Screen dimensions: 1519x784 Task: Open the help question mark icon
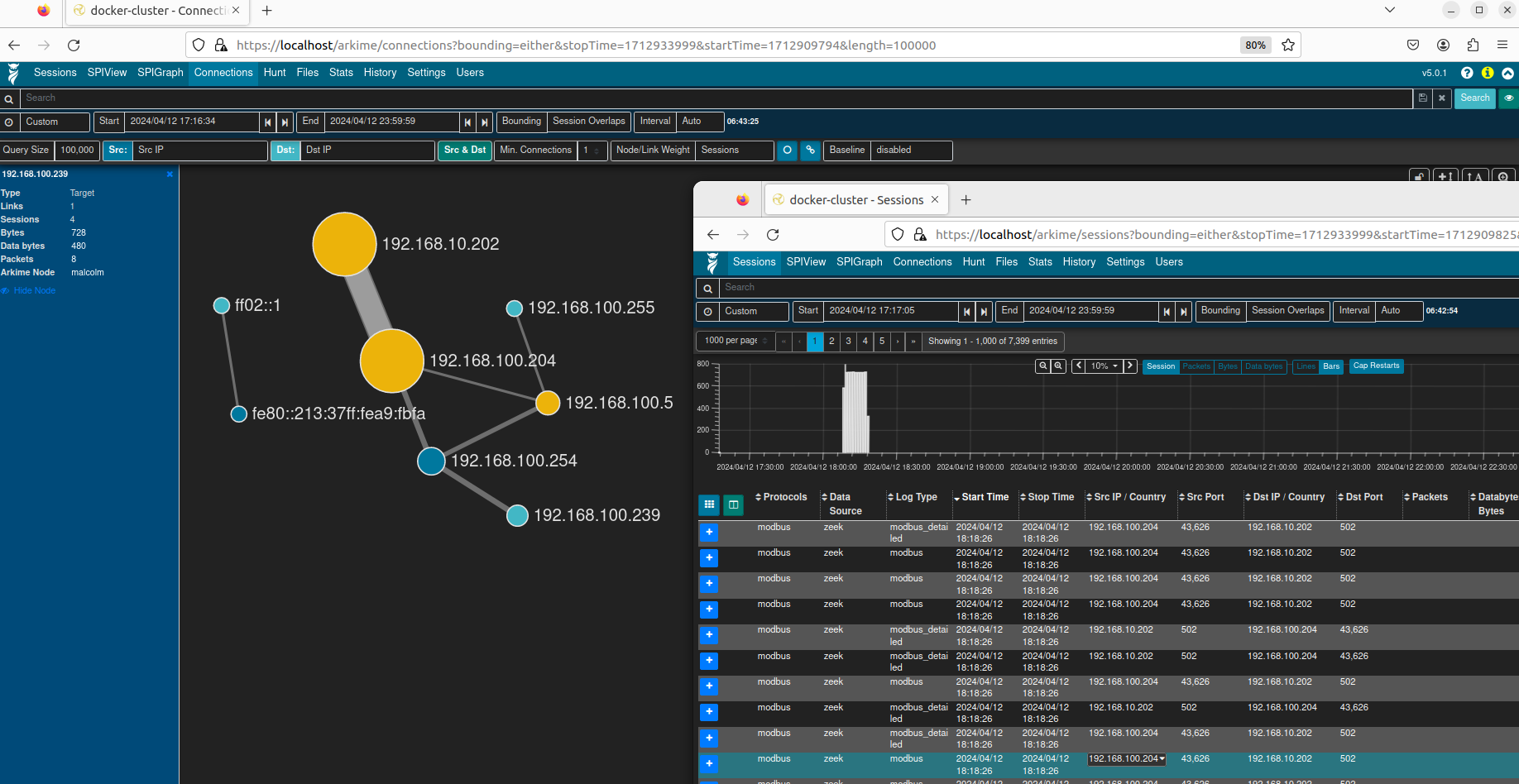coord(1467,73)
